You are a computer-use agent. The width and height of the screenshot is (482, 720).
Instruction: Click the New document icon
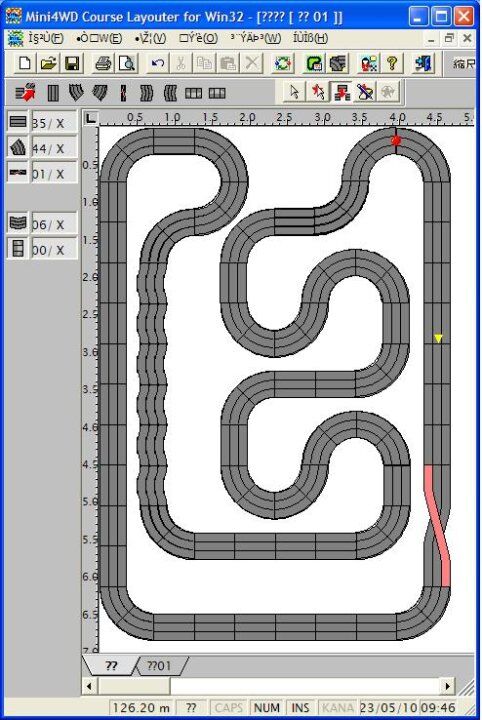(x=25, y=63)
